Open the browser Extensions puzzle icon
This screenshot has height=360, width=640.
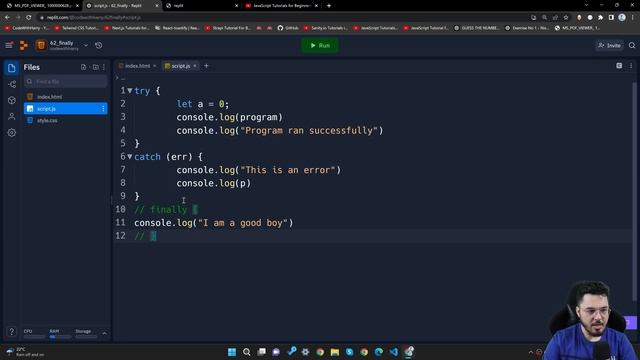[x=600, y=18]
